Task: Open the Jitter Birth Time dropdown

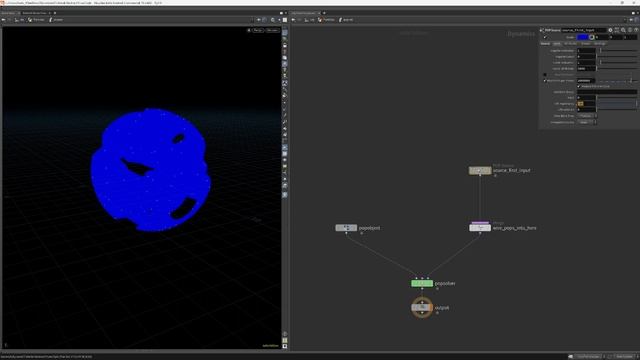Action: click(x=587, y=116)
